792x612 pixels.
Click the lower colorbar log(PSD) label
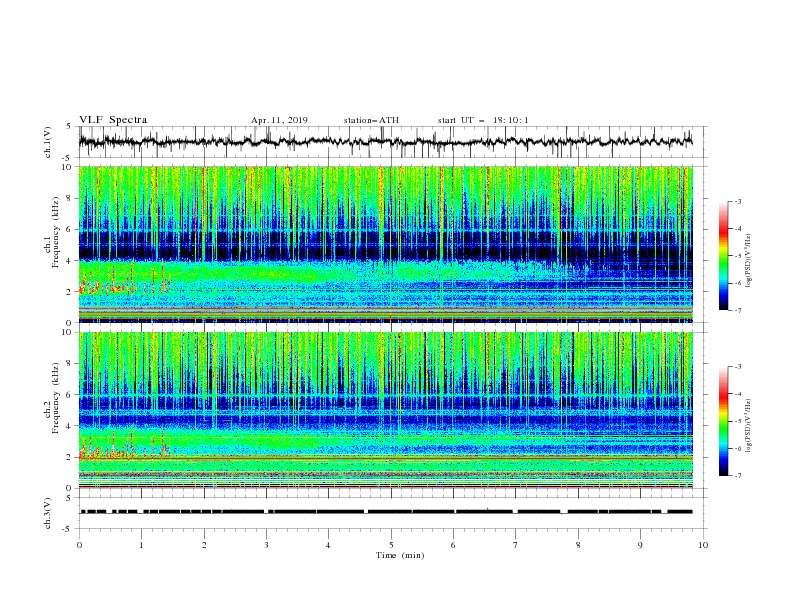point(749,425)
